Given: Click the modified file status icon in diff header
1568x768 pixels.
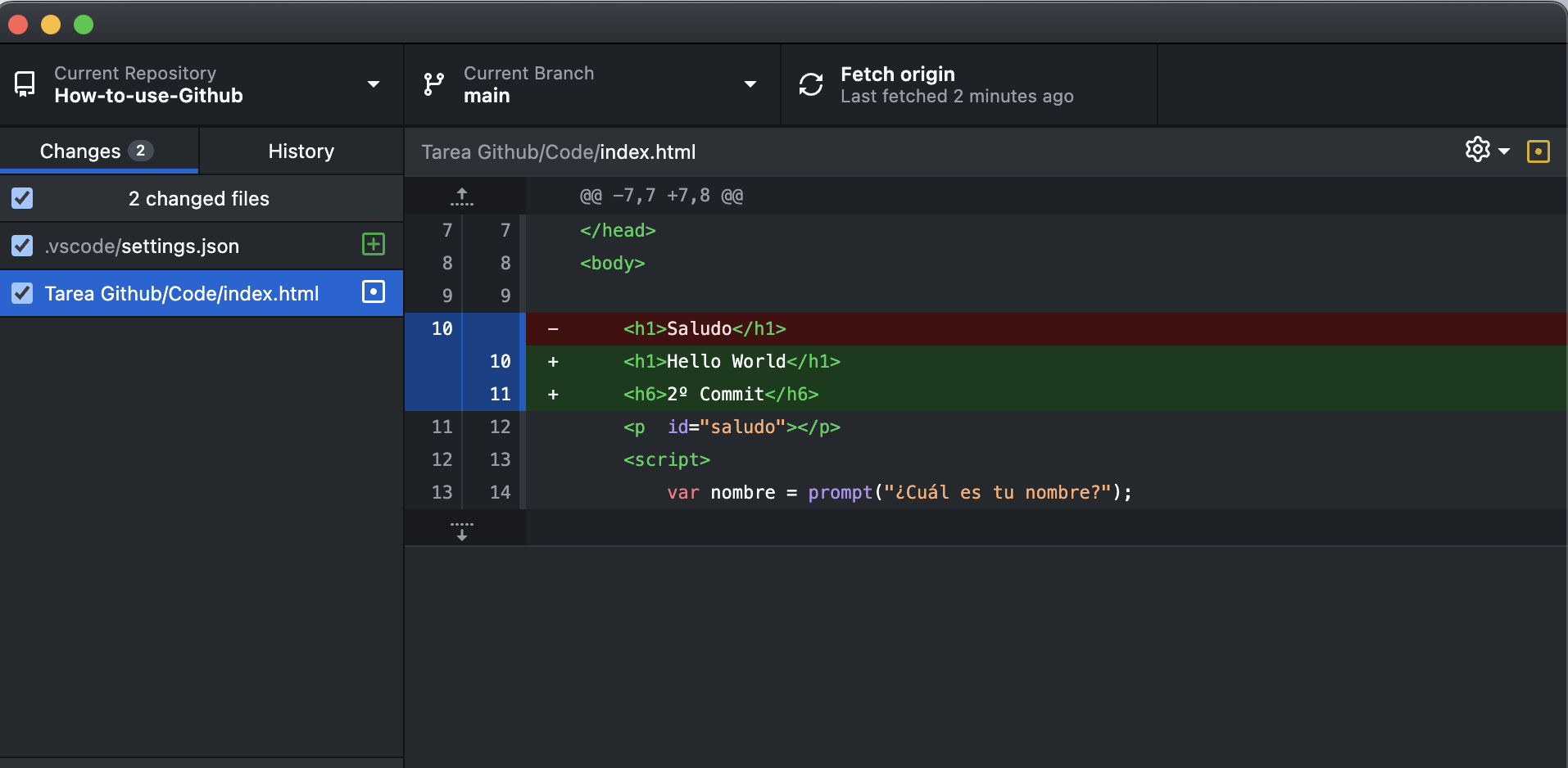Looking at the screenshot, I should [1538, 151].
